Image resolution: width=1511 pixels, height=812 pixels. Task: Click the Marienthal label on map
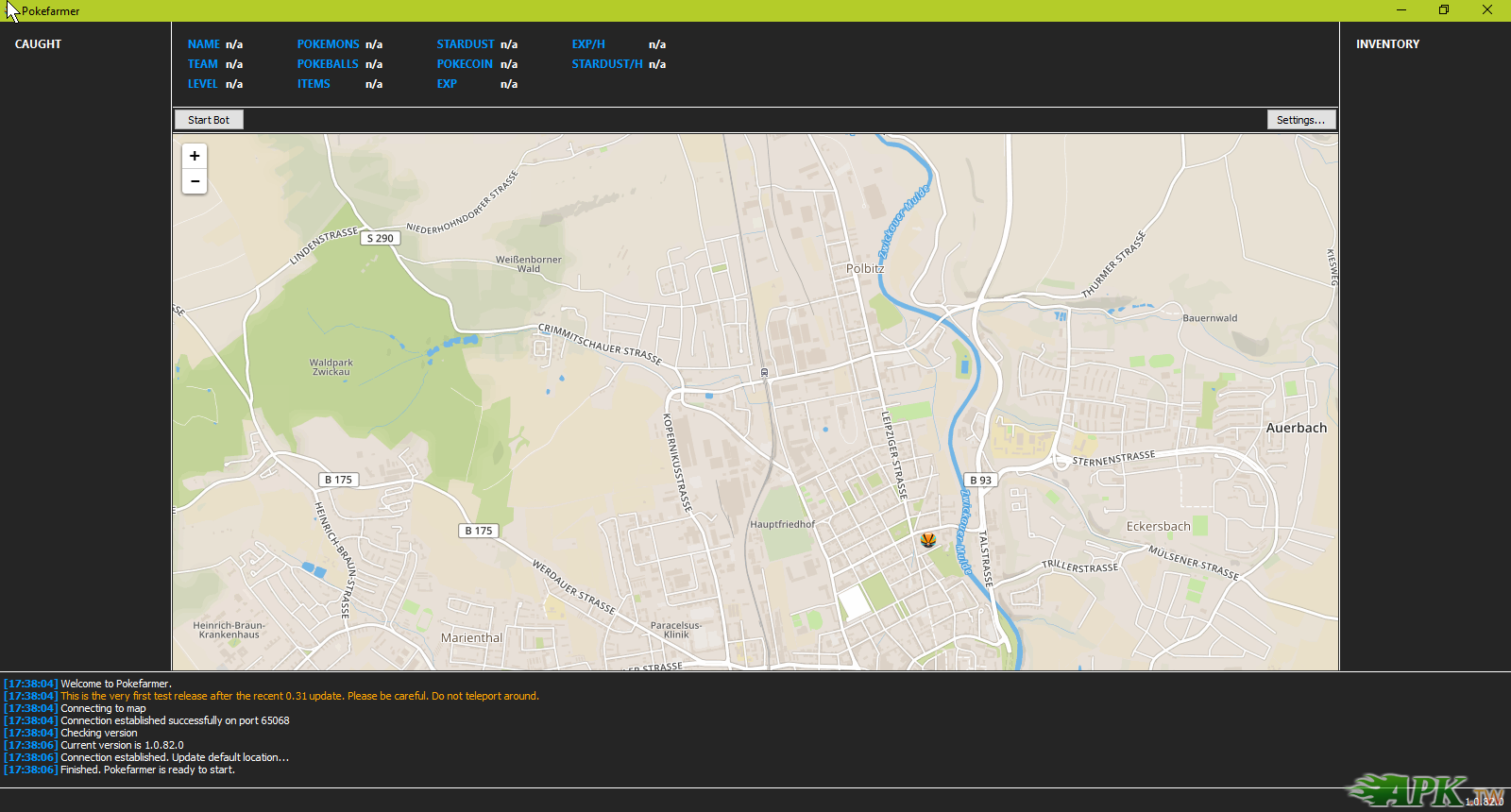471,638
